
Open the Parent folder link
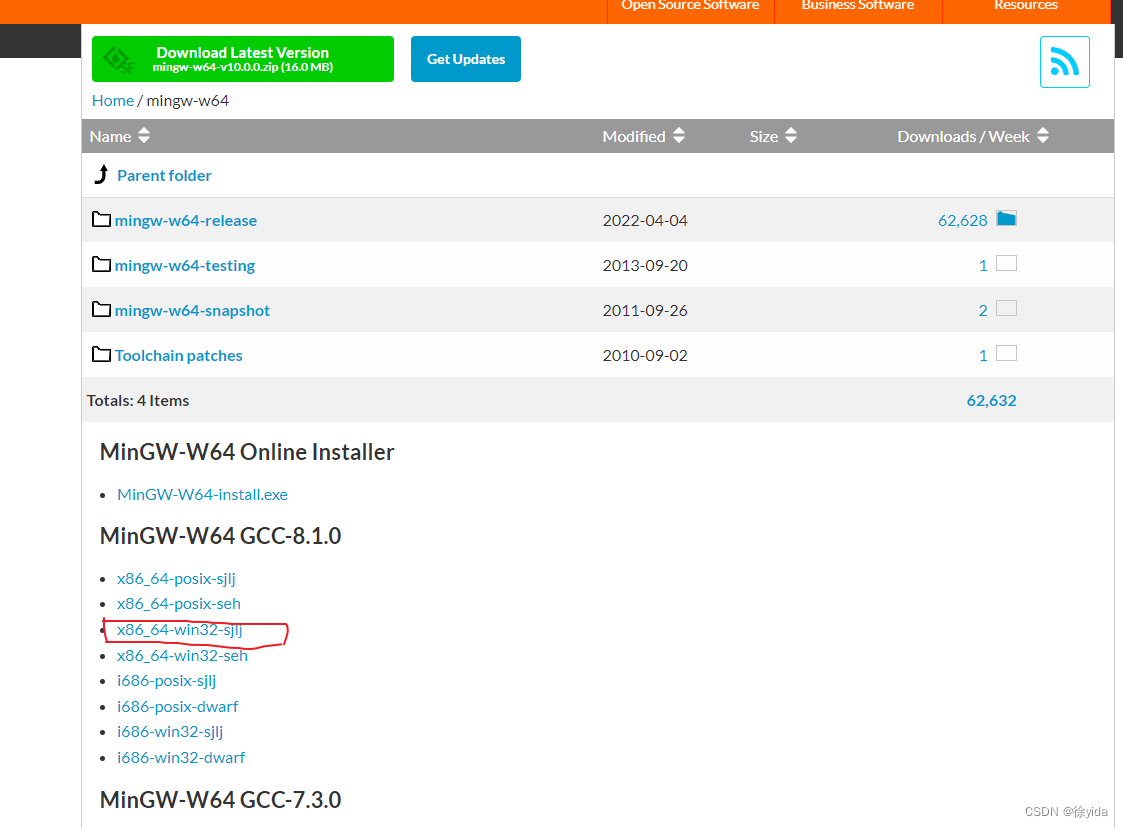pyautogui.click(x=164, y=175)
